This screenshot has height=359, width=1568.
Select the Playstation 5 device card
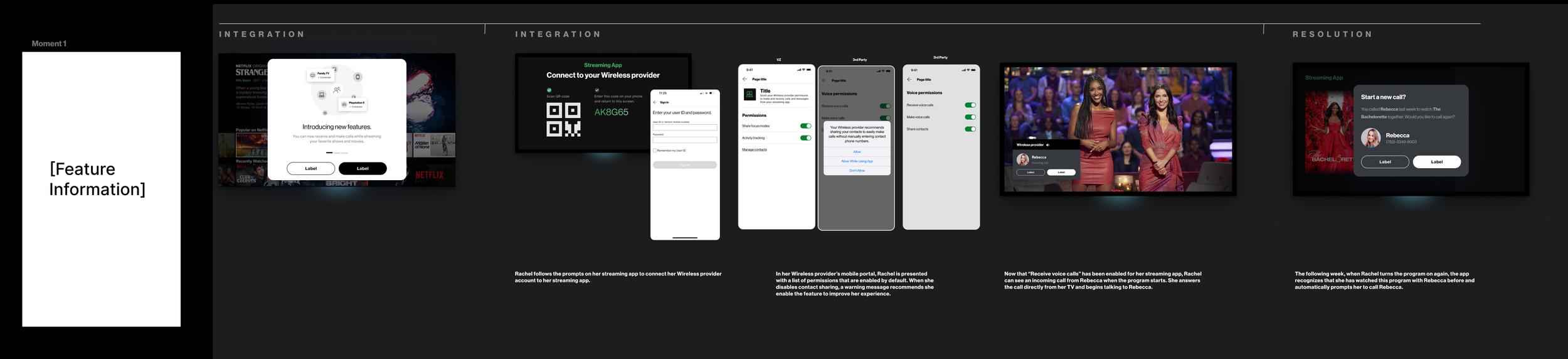click(x=353, y=104)
